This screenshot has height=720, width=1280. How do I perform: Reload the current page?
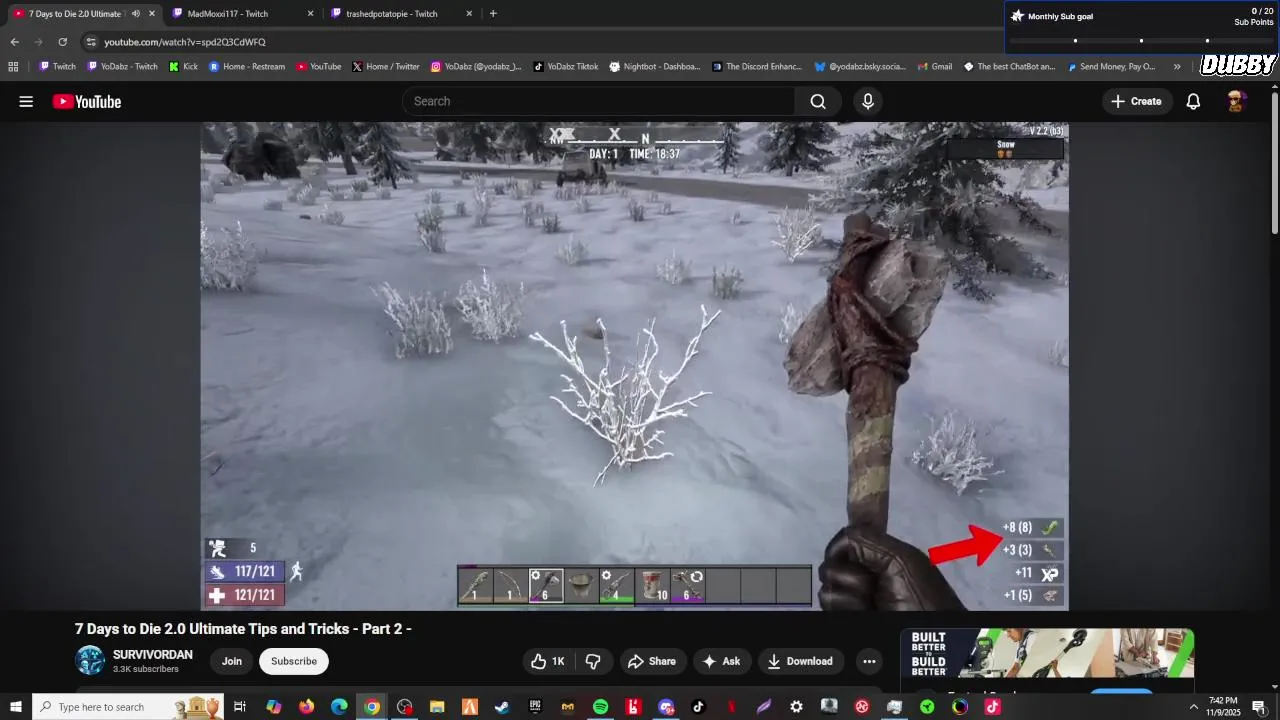tap(62, 42)
